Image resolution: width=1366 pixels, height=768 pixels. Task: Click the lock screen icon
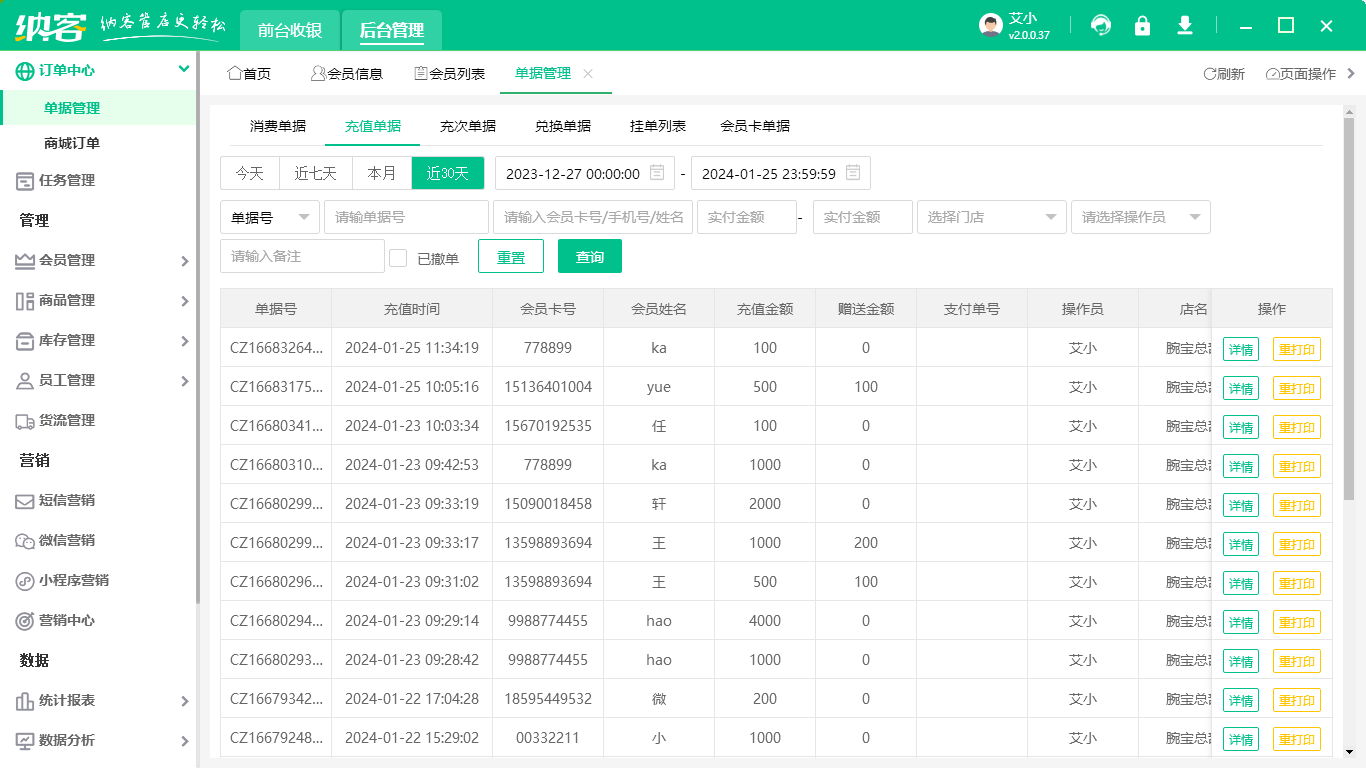tap(1142, 26)
